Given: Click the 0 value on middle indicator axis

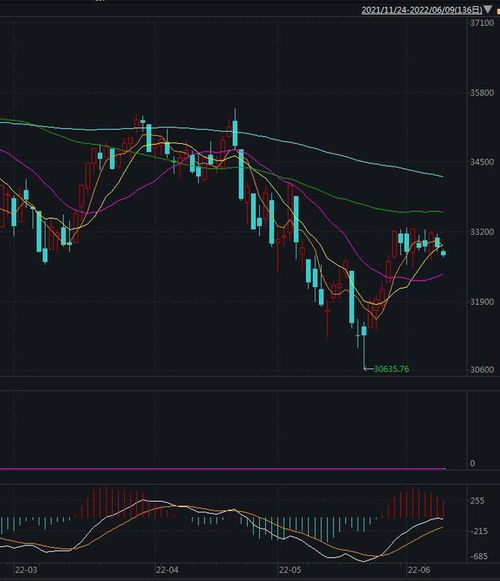Looking at the screenshot, I should tap(472, 463).
